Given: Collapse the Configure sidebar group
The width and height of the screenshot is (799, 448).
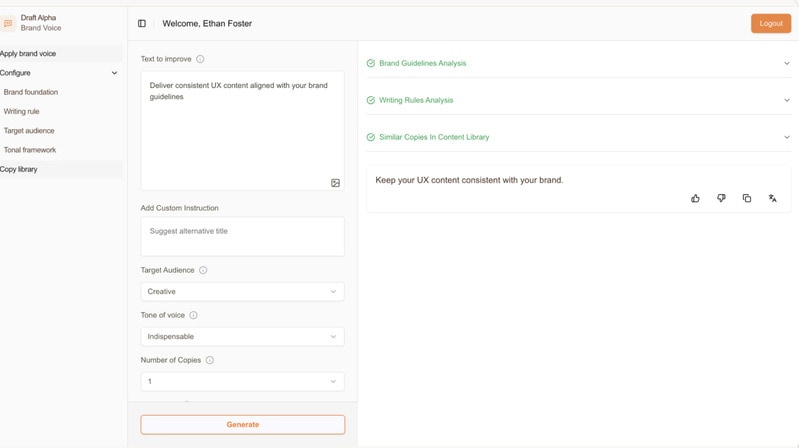Looking at the screenshot, I should 114,73.
